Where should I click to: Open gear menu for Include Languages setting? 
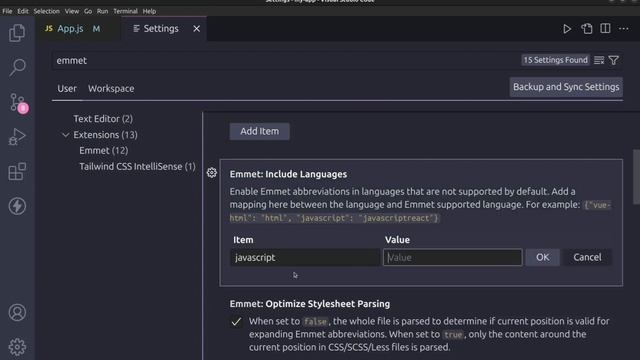pos(211,173)
